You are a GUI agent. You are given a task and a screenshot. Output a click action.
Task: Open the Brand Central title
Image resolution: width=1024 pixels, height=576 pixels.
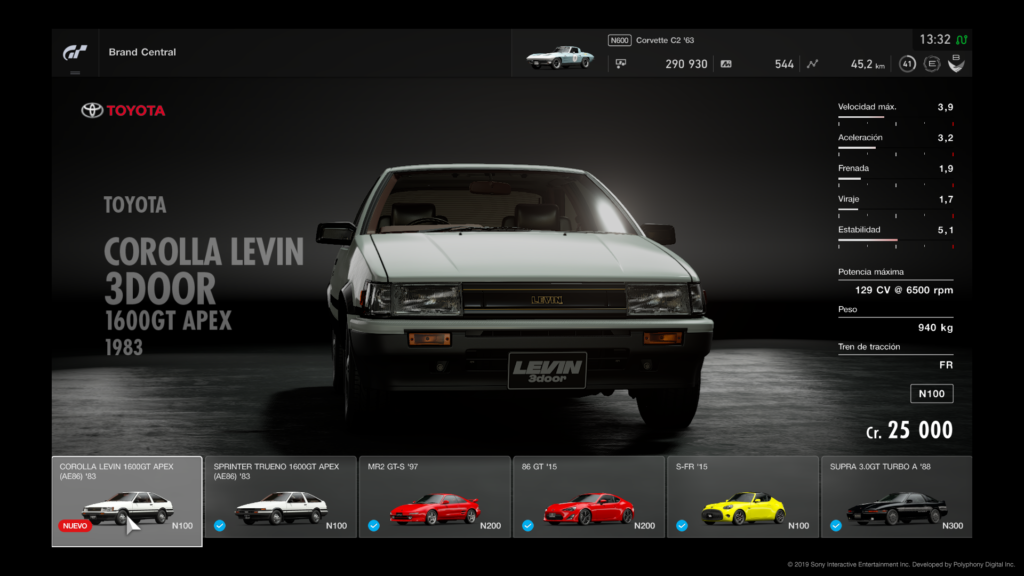[x=142, y=52]
